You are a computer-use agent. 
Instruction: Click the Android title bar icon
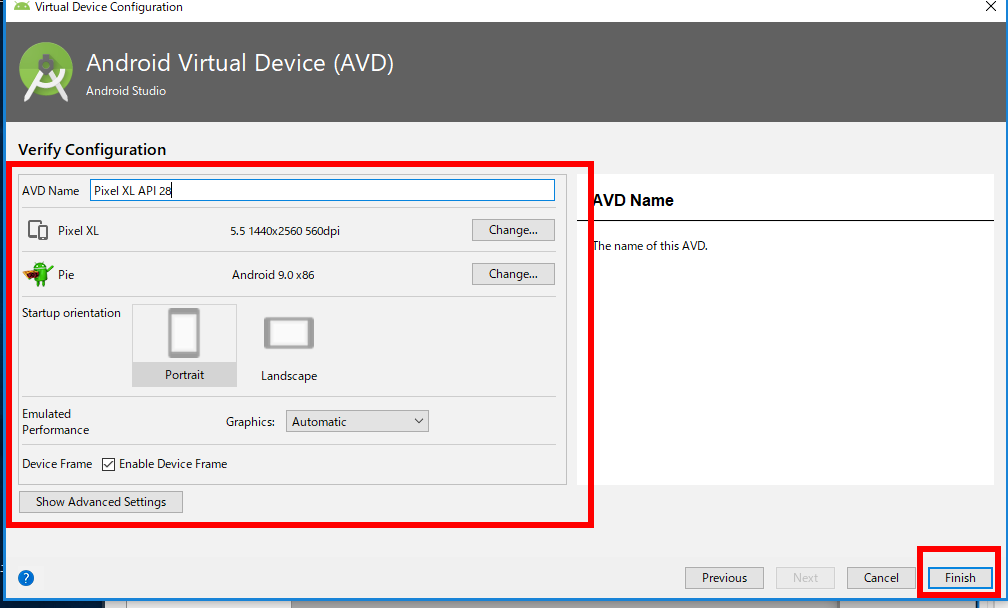tap(22, 6)
